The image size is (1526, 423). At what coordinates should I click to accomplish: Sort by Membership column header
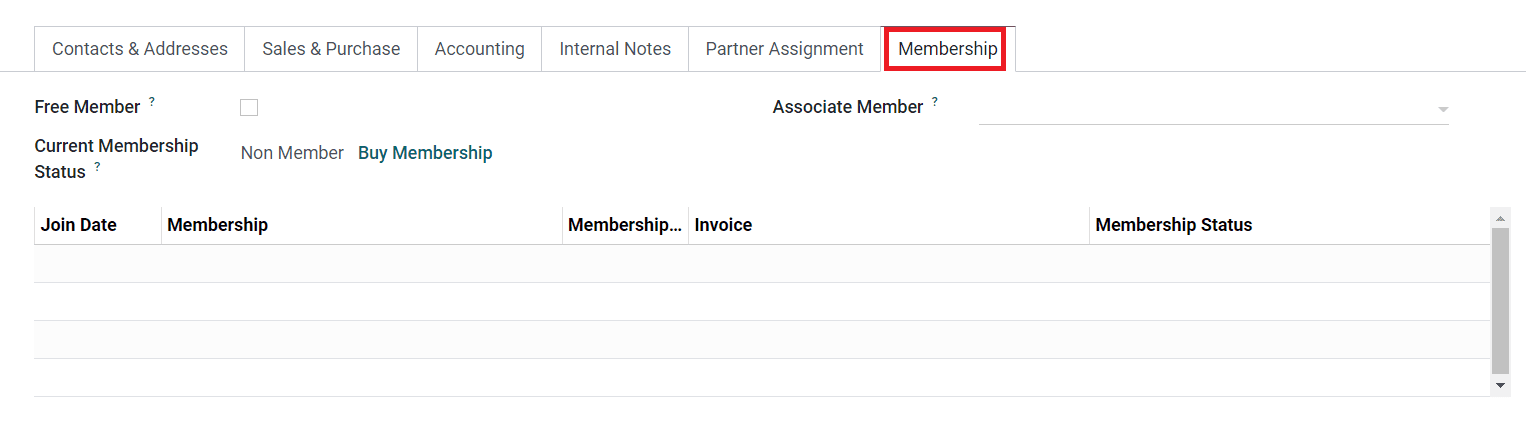(217, 225)
